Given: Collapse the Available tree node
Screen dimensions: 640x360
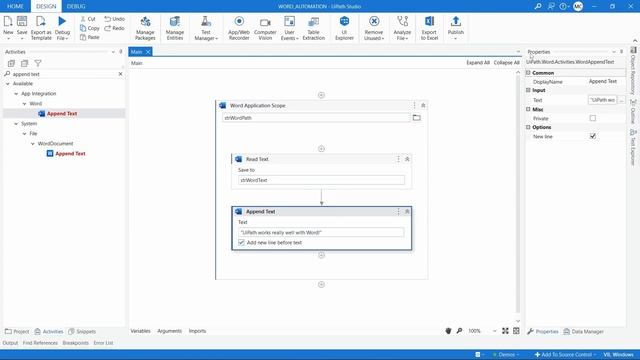Looking at the screenshot, I should tap(8, 84).
